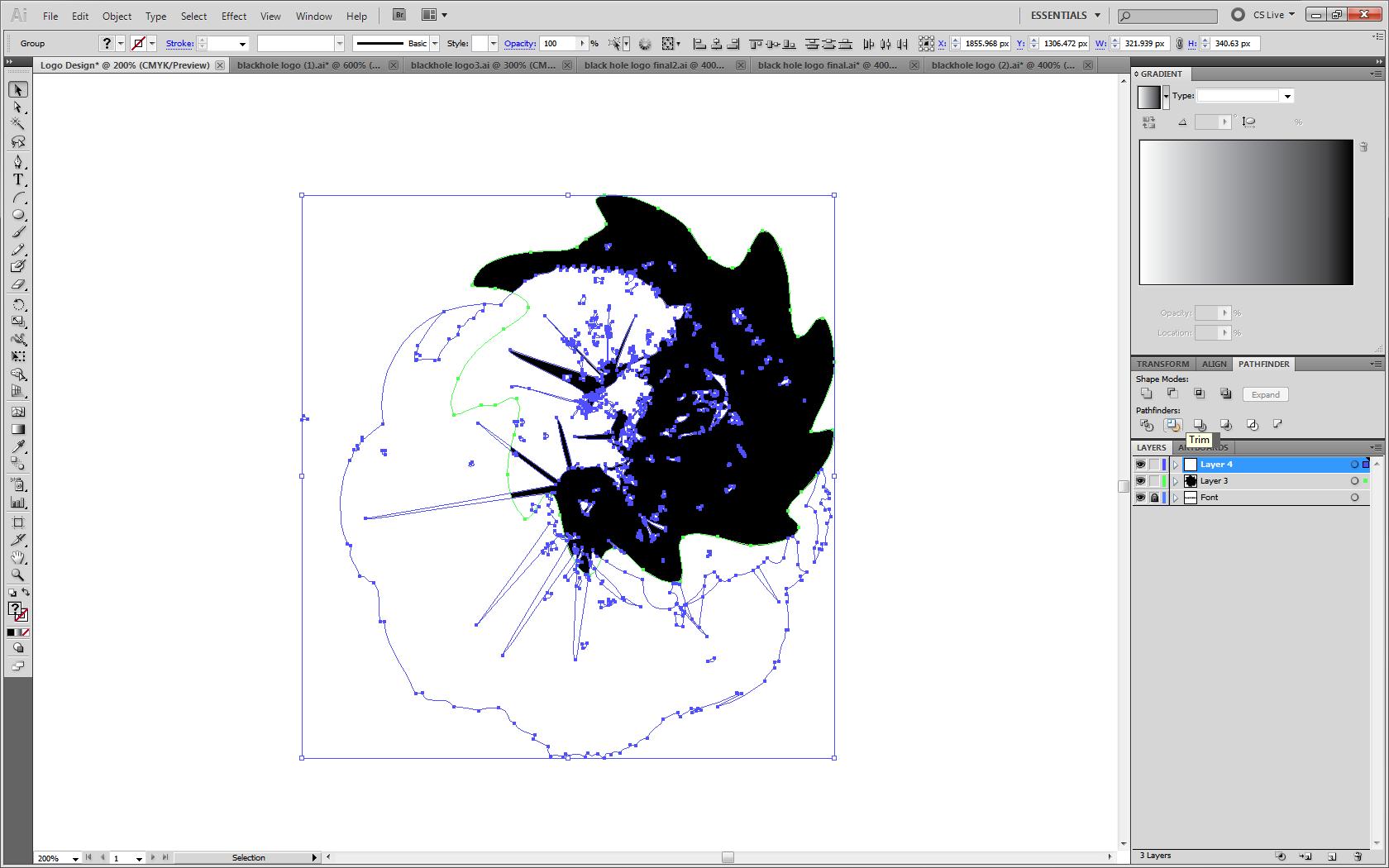Click the Merge pathfinder icon
1389x868 pixels.
click(x=1199, y=425)
